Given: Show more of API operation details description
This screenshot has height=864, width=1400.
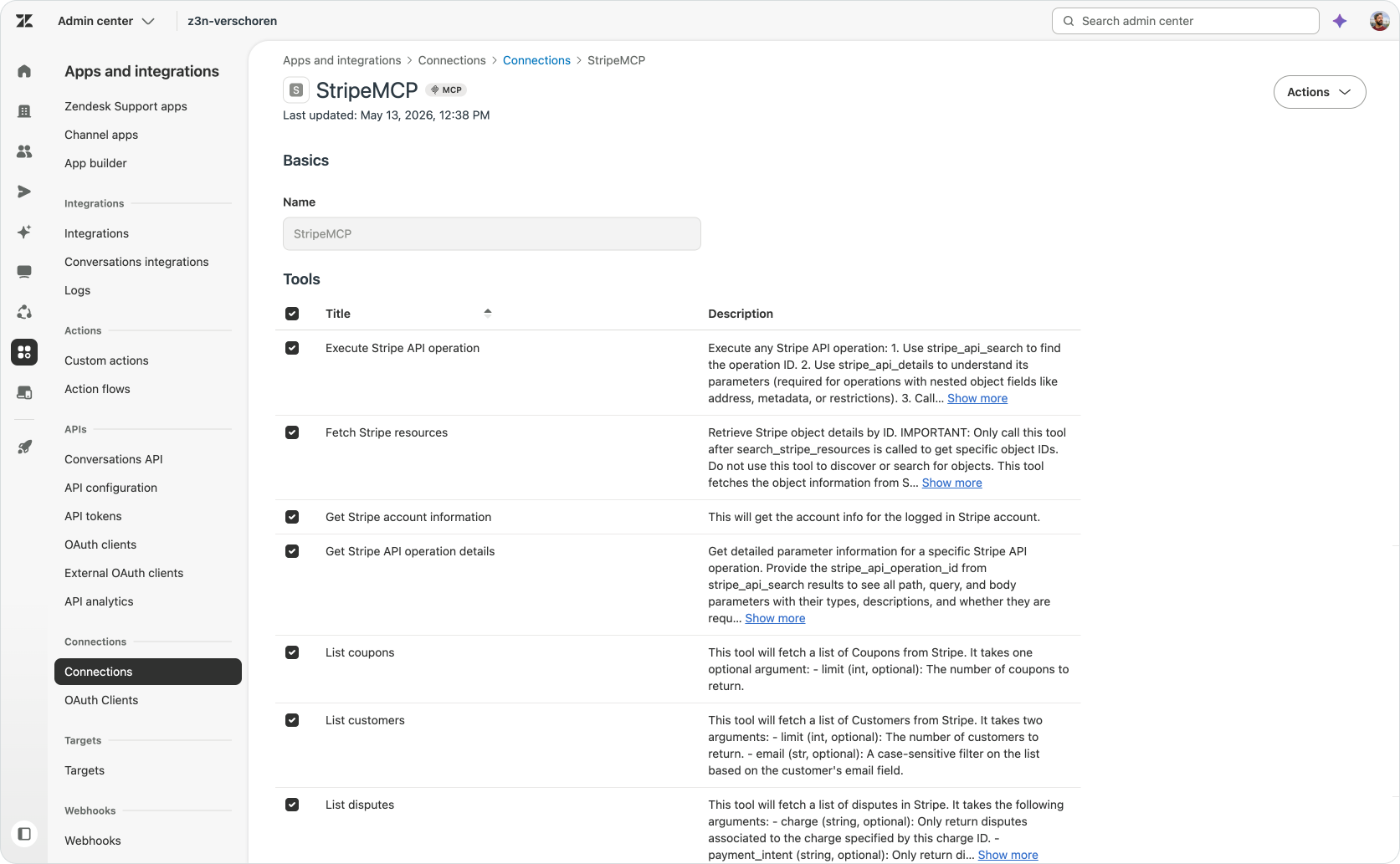Looking at the screenshot, I should tap(775, 618).
